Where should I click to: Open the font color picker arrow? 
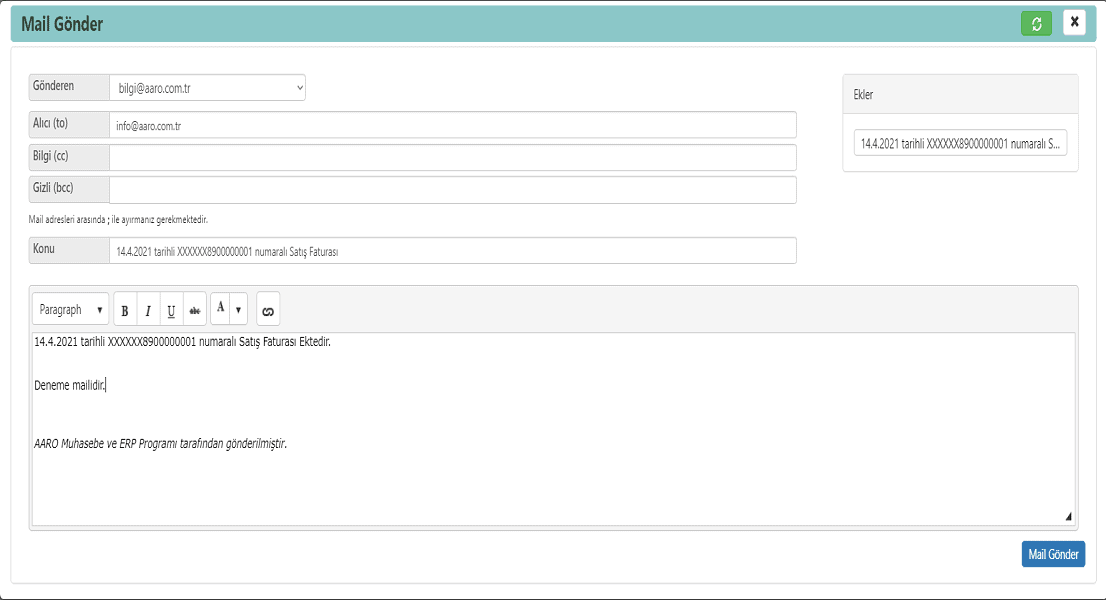(238, 310)
